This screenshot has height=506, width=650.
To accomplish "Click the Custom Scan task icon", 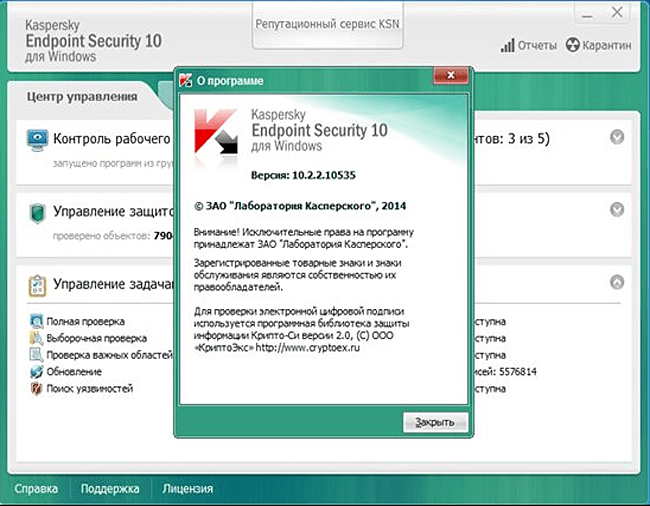I will click(x=38, y=339).
